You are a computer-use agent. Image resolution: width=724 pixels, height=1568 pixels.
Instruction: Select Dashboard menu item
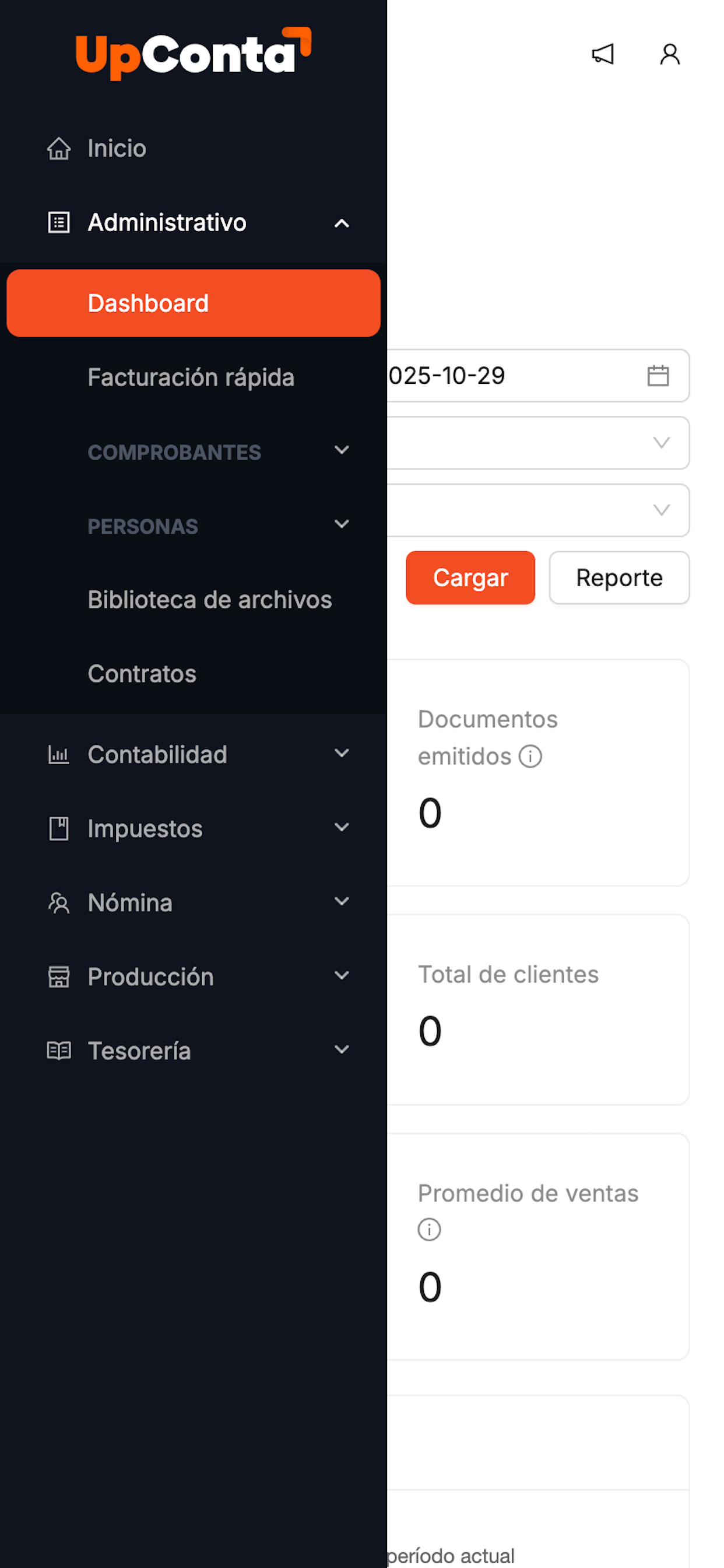tap(194, 303)
